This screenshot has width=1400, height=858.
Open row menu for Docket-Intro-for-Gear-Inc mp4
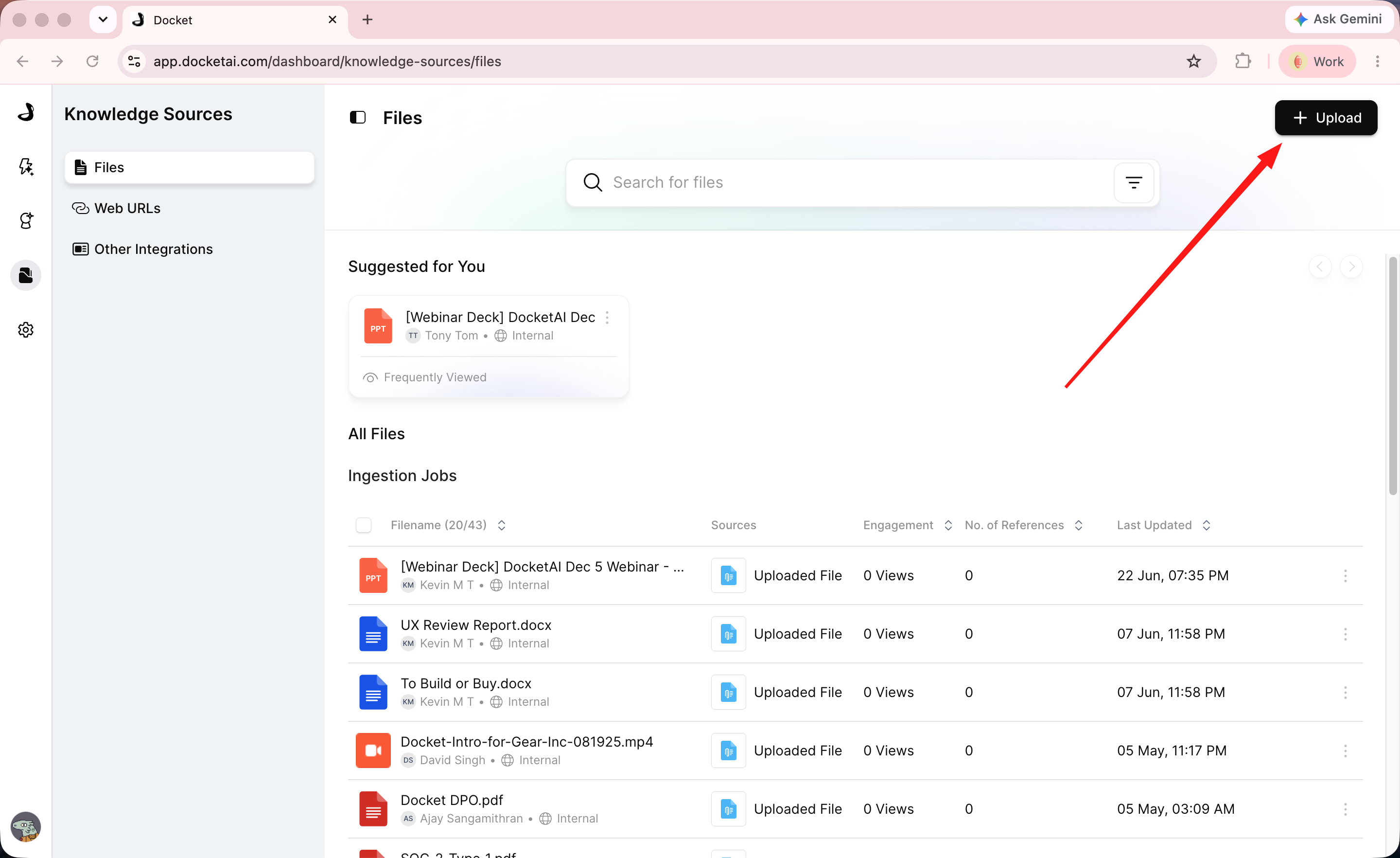point(1345,751)
